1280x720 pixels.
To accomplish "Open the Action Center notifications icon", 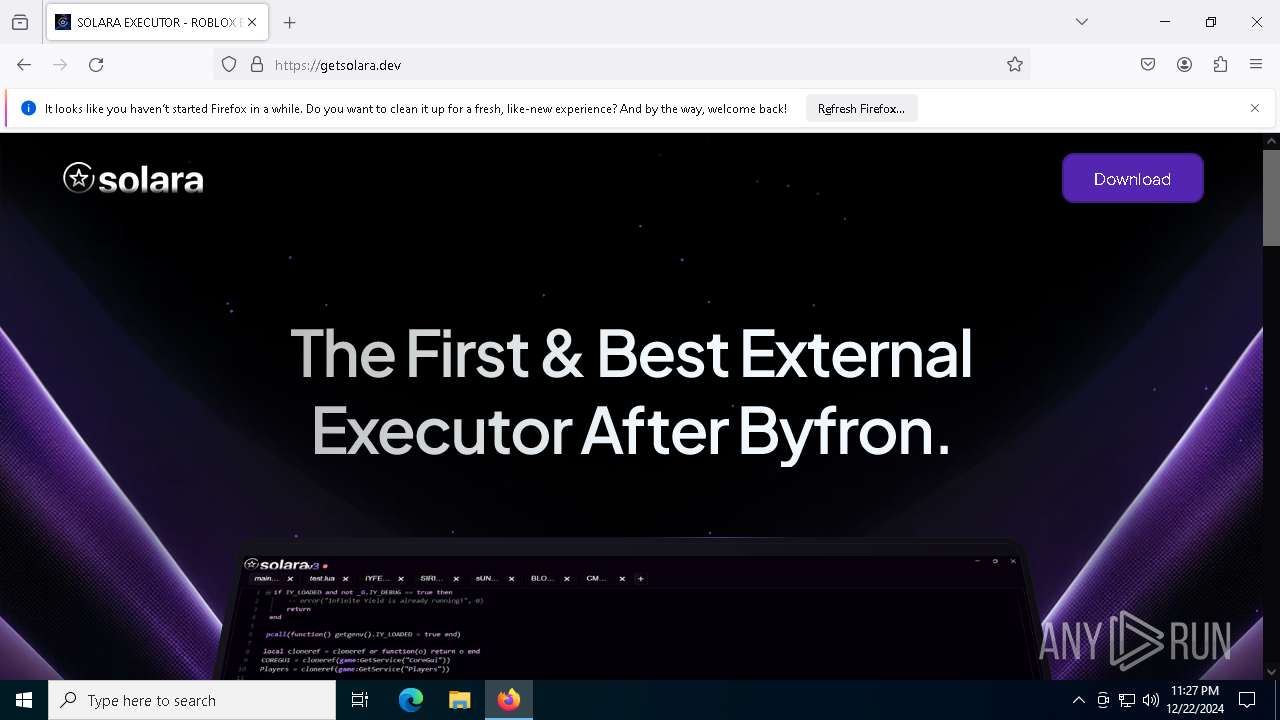I will pyautogui.click(x=1247, y=700).
